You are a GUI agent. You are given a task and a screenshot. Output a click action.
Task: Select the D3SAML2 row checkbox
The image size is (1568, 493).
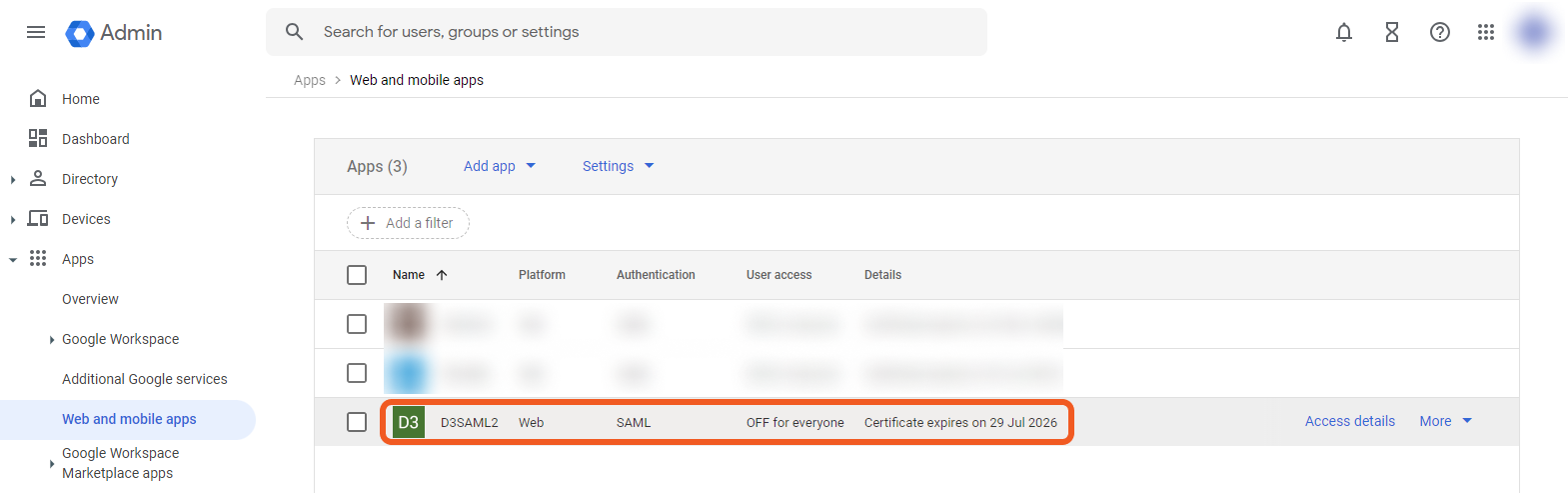point(357,422)
